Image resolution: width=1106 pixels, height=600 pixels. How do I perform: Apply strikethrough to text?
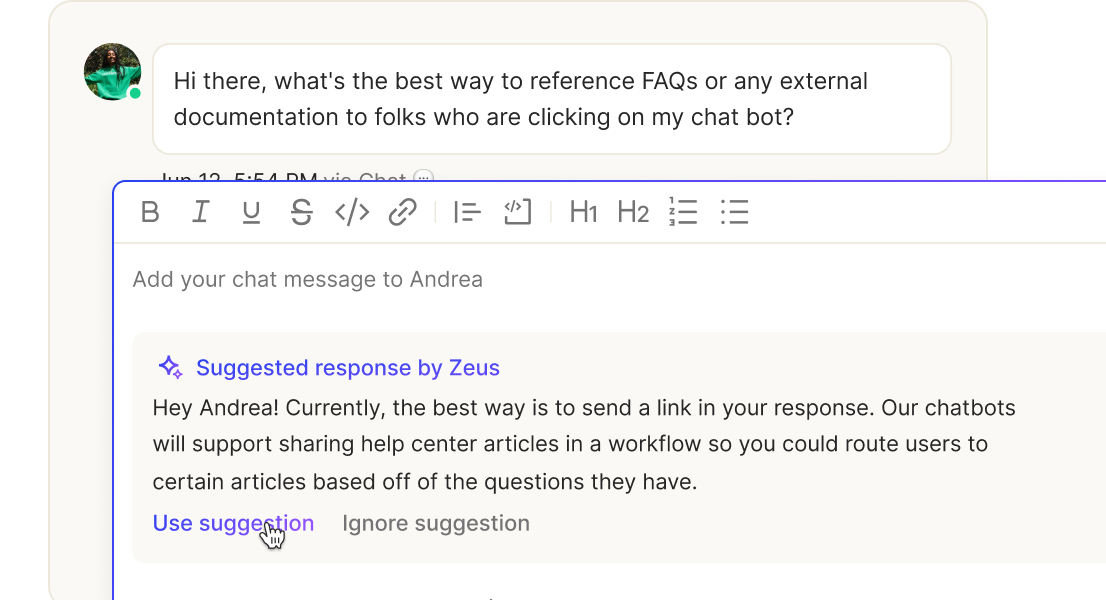point(301,212)
